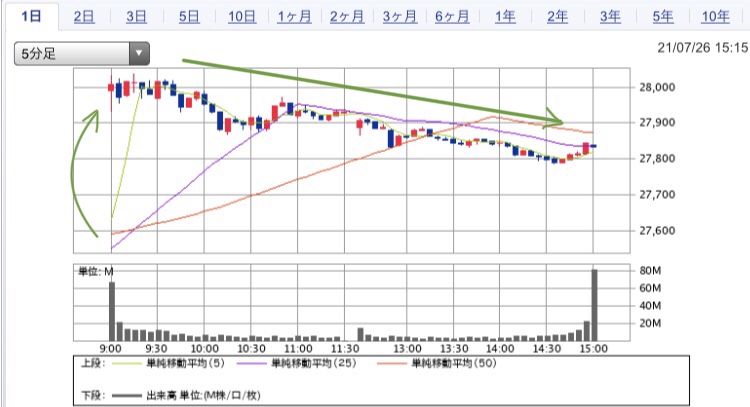This screenshot has width=750, height=407.
Task: Click the 27,800 price axis label
Action: 657,158
